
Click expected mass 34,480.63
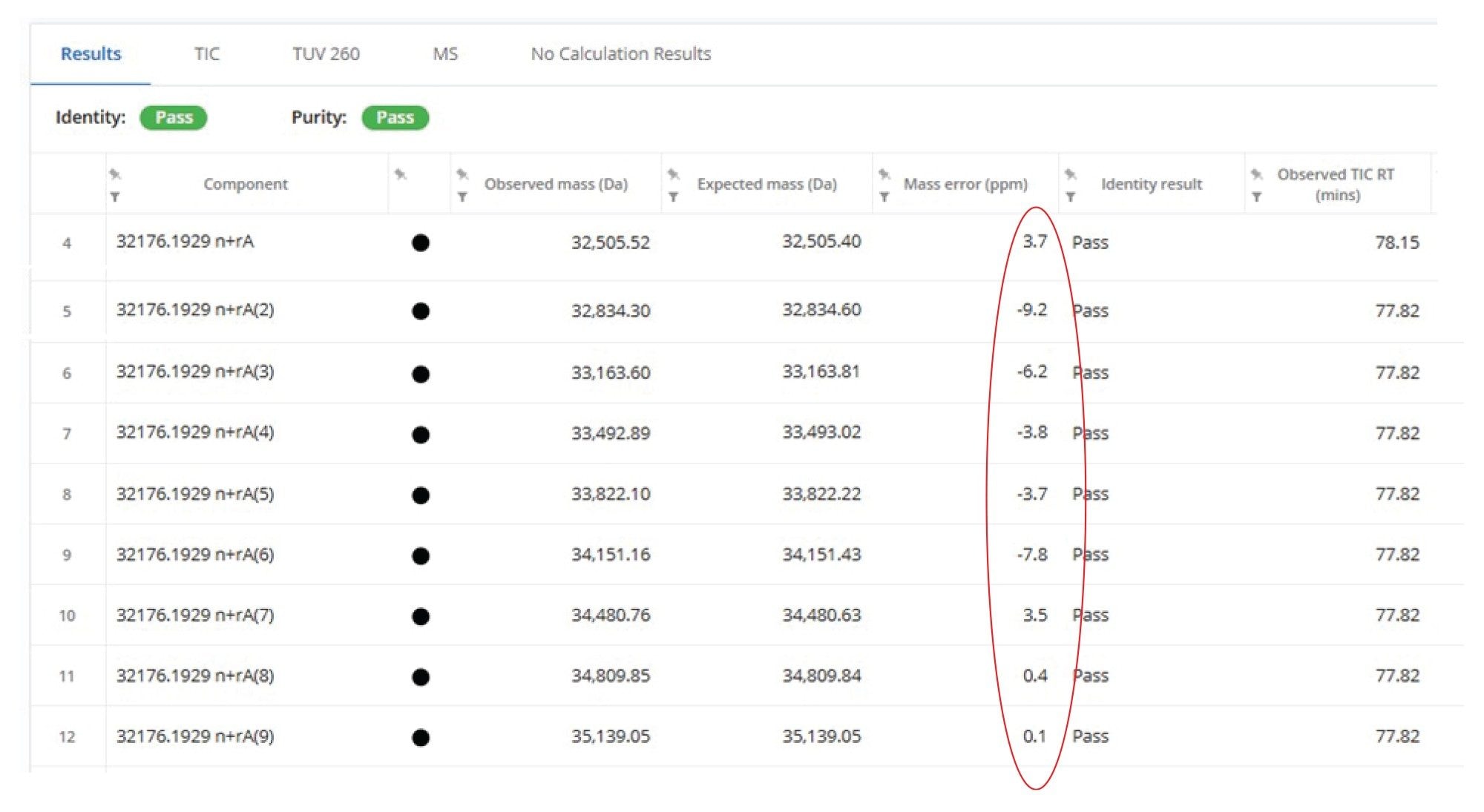click(821, 615)
